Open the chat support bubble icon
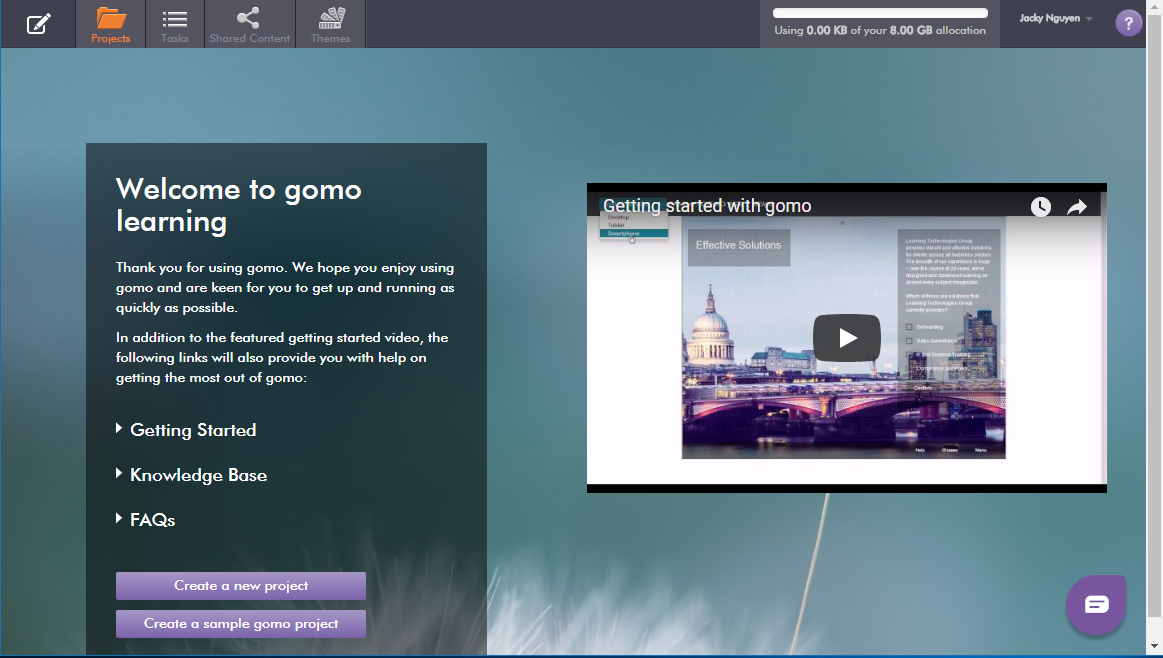 click(x=1095, y=605)
